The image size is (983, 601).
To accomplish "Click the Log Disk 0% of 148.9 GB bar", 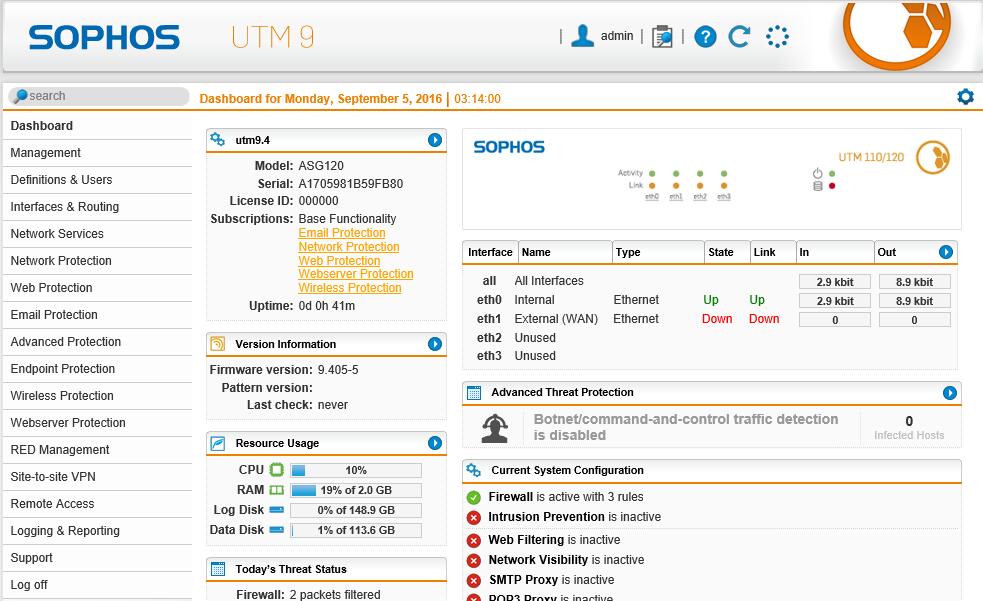I will pyautogui.click(x=355, y=510).
